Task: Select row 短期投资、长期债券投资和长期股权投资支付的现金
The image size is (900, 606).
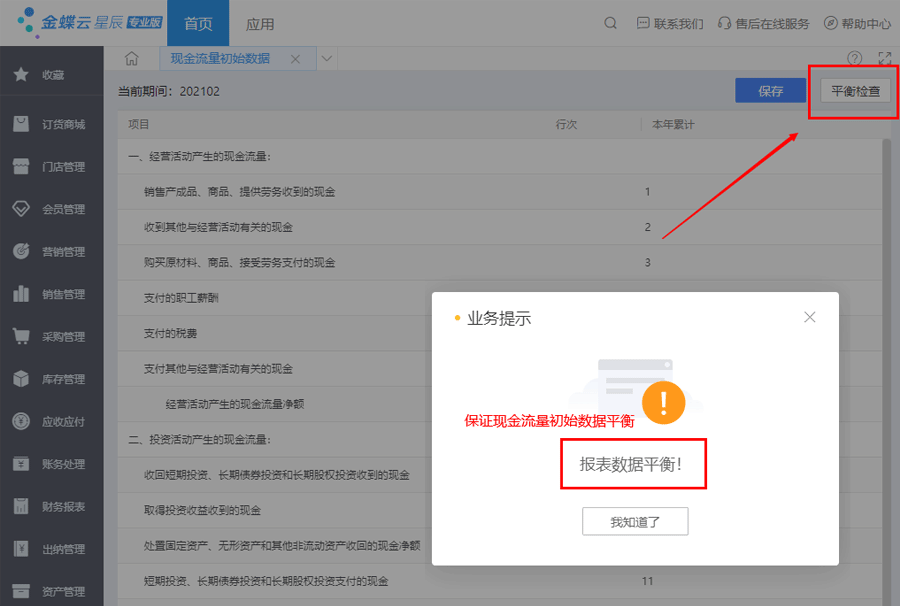Action: (x=499, y=581)
